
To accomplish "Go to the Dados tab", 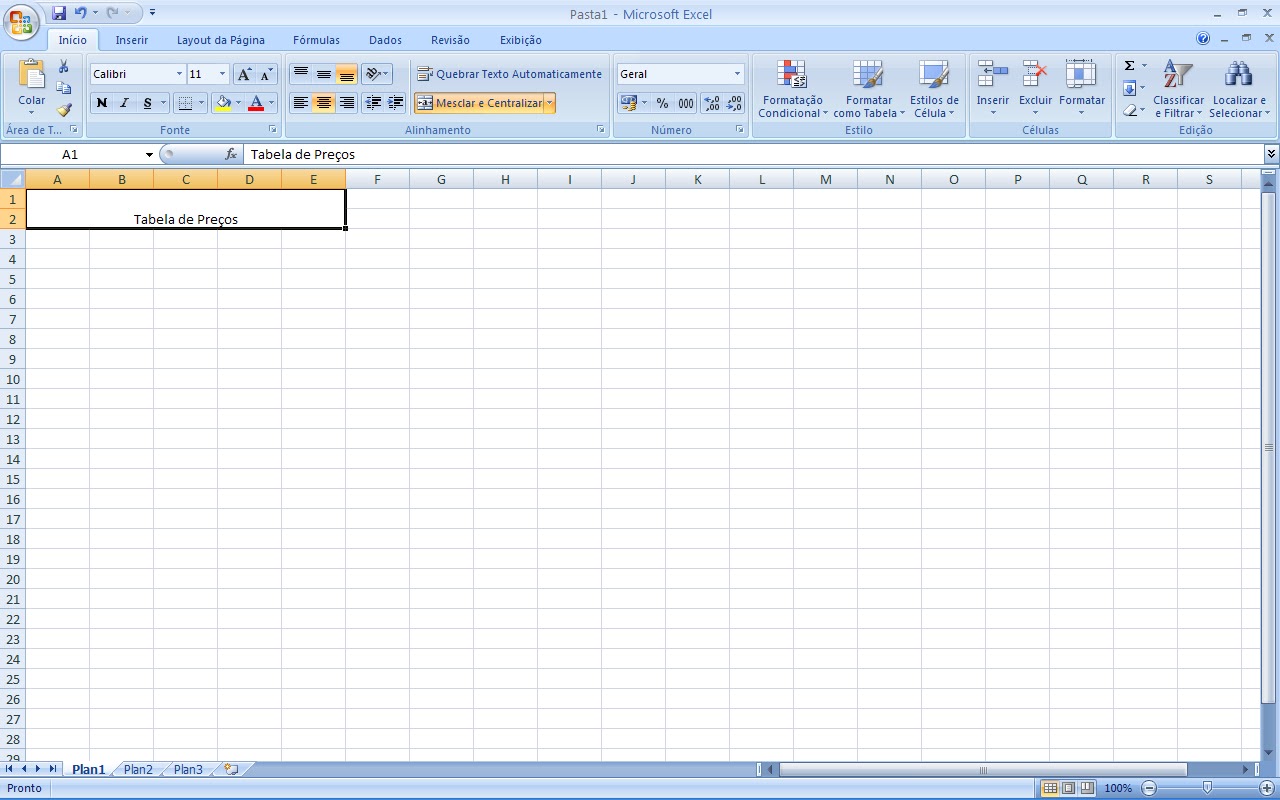I will tap(385, 40).
